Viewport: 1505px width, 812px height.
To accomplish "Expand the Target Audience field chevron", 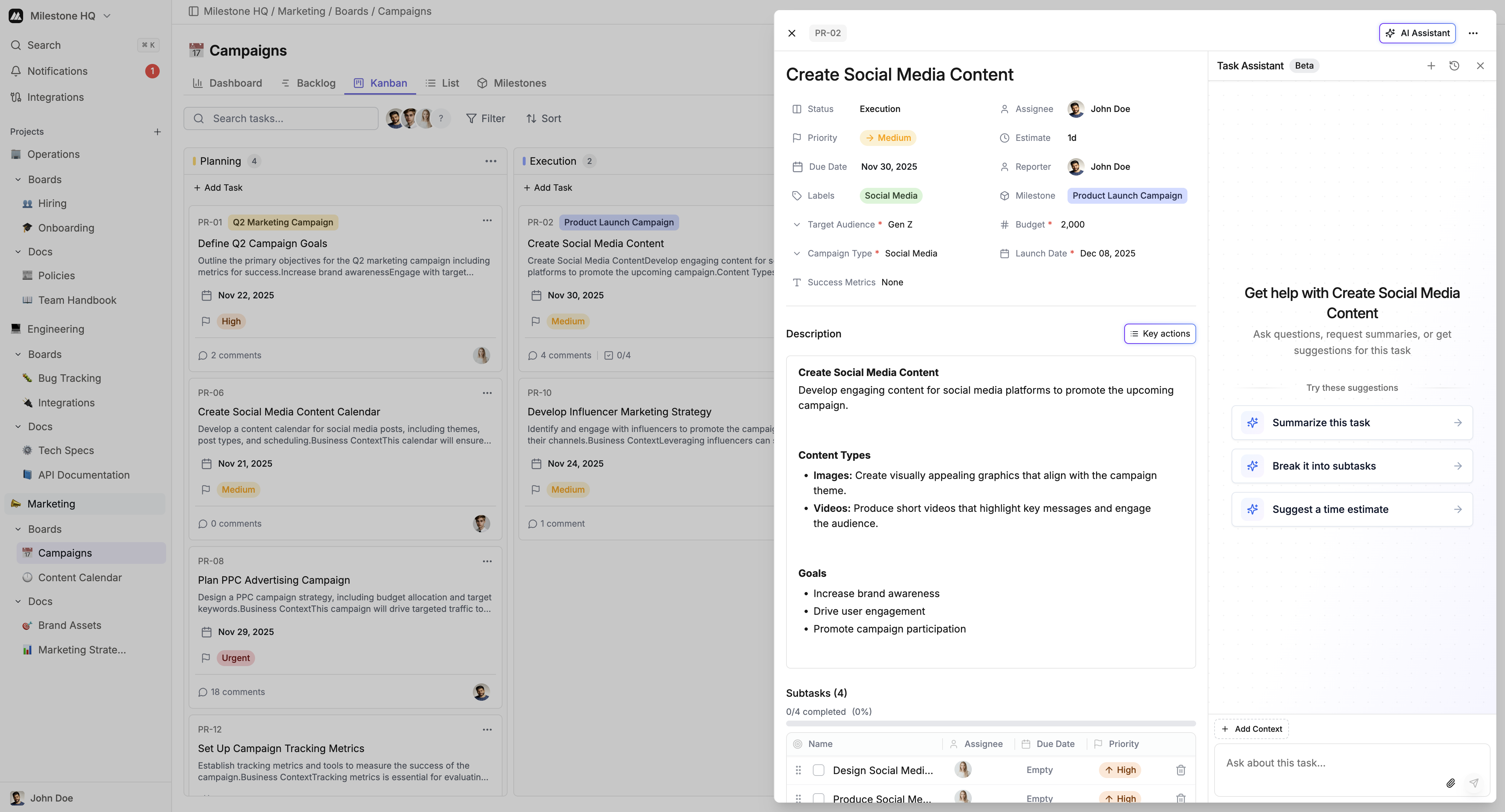I will pyautogui.click(x=797, y=224).
